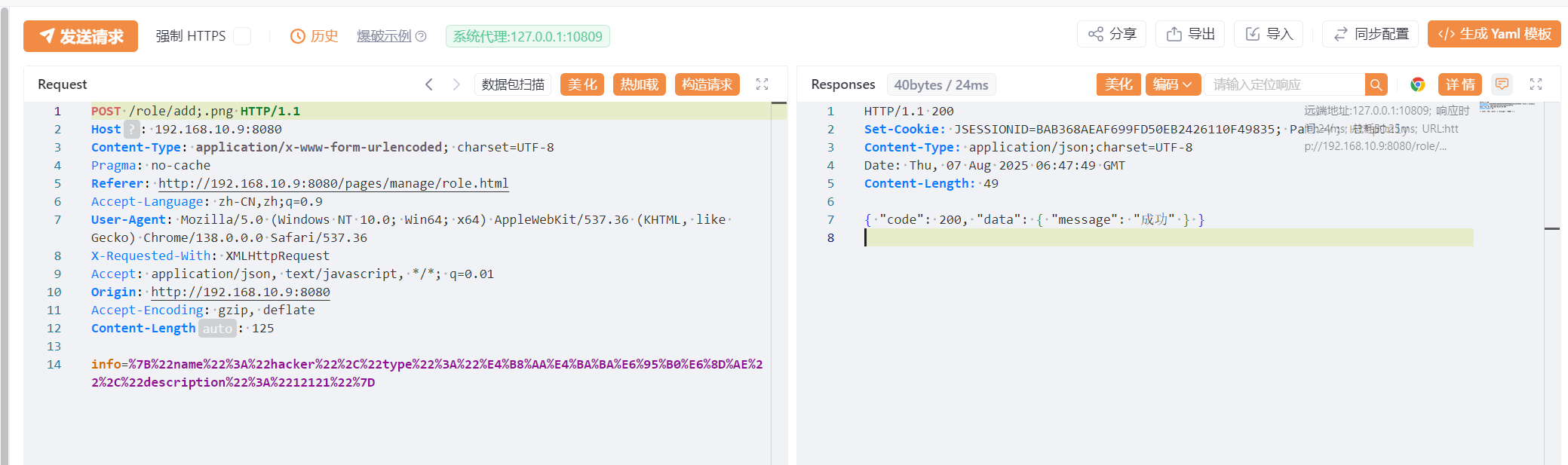Open the 生成 Yaml 模板 dropdown button
This screenshot has height=465, width=1568.
point(1493,34)
